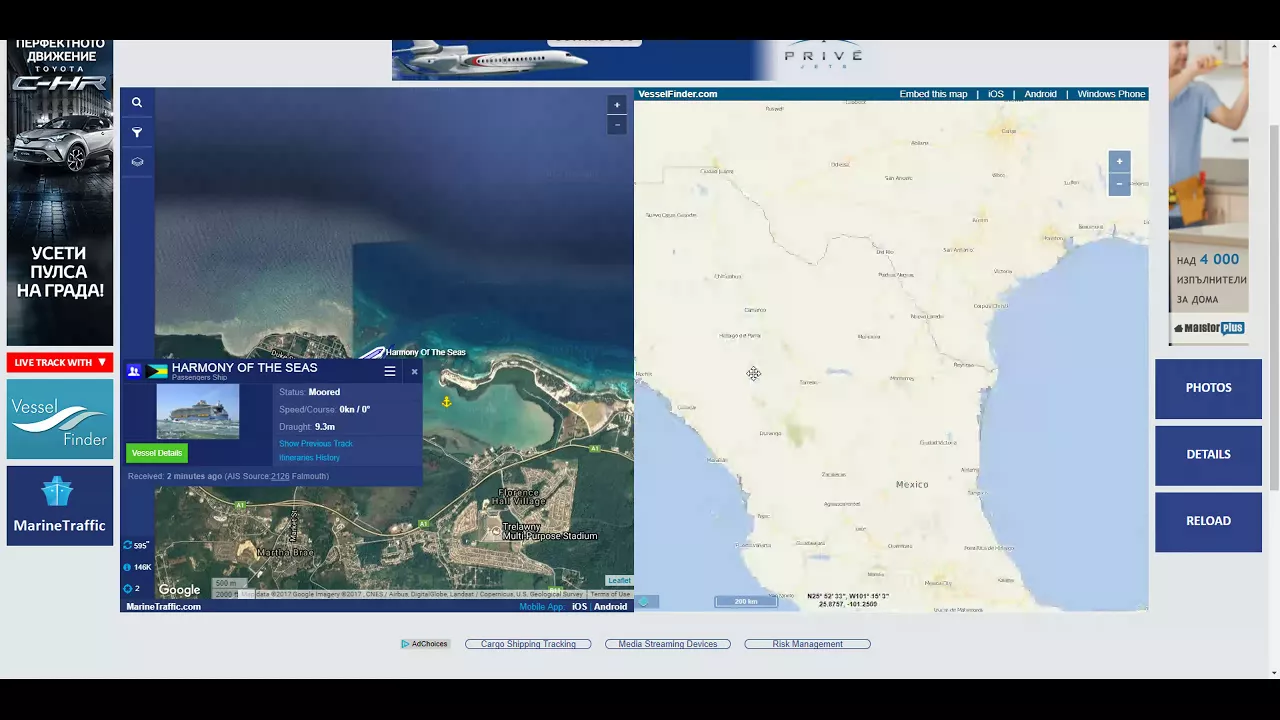The height and width of the screenshot is (720, 1280).
Task: Click the Google logo on satellite map
Action: point(179,590)
